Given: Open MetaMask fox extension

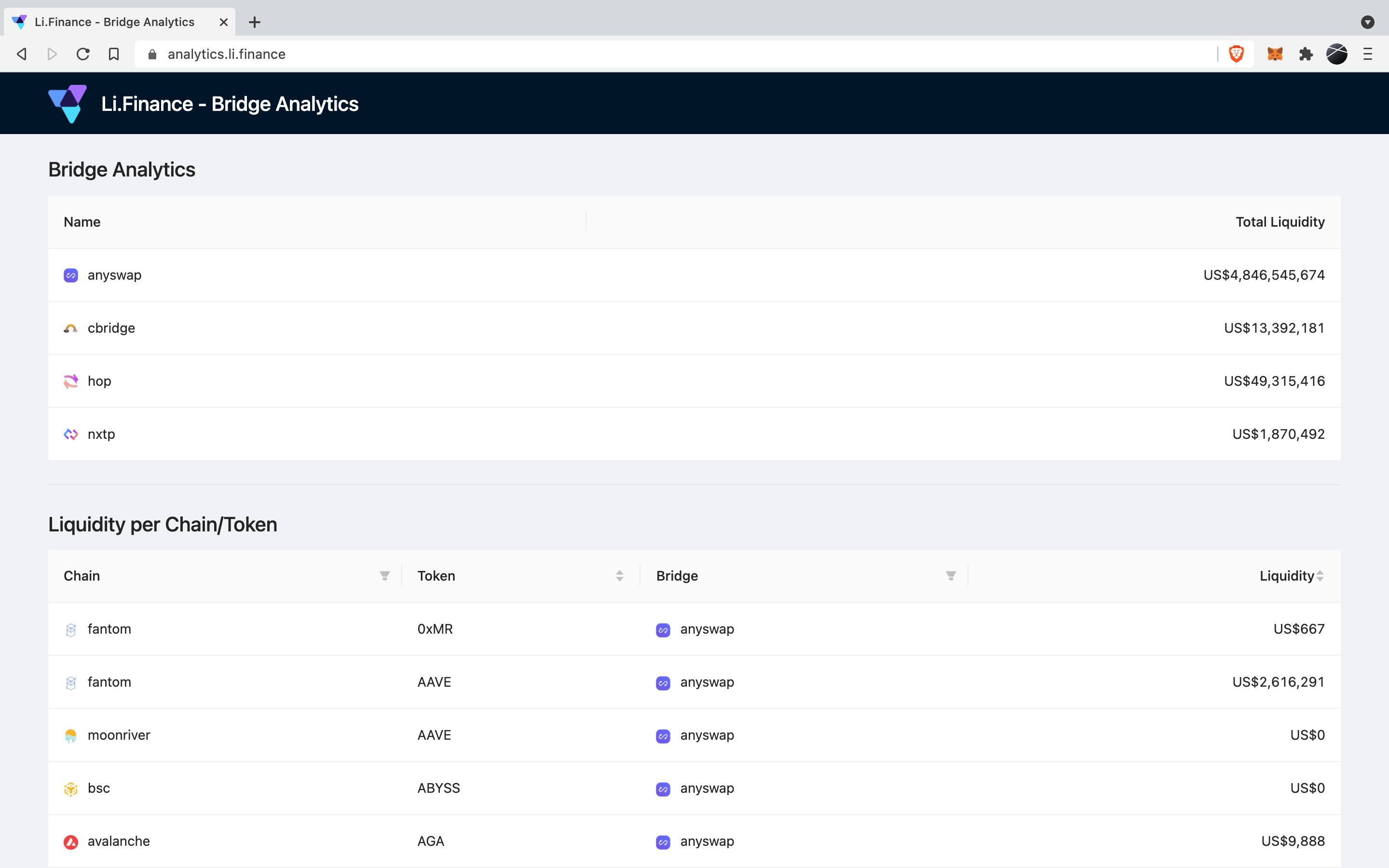Looking at the screenshot, I should pos(1275,54).
